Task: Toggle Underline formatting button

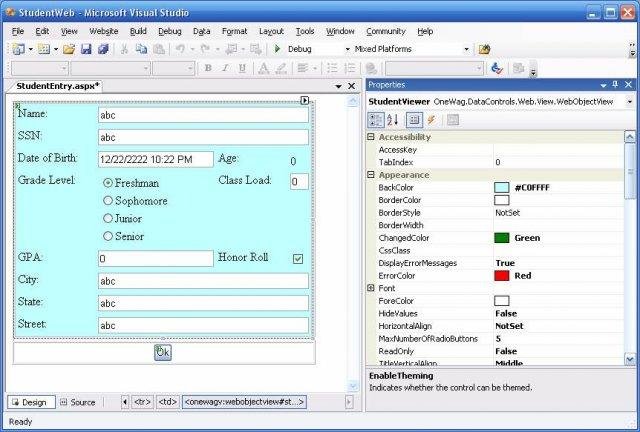Action: (242, 68)
